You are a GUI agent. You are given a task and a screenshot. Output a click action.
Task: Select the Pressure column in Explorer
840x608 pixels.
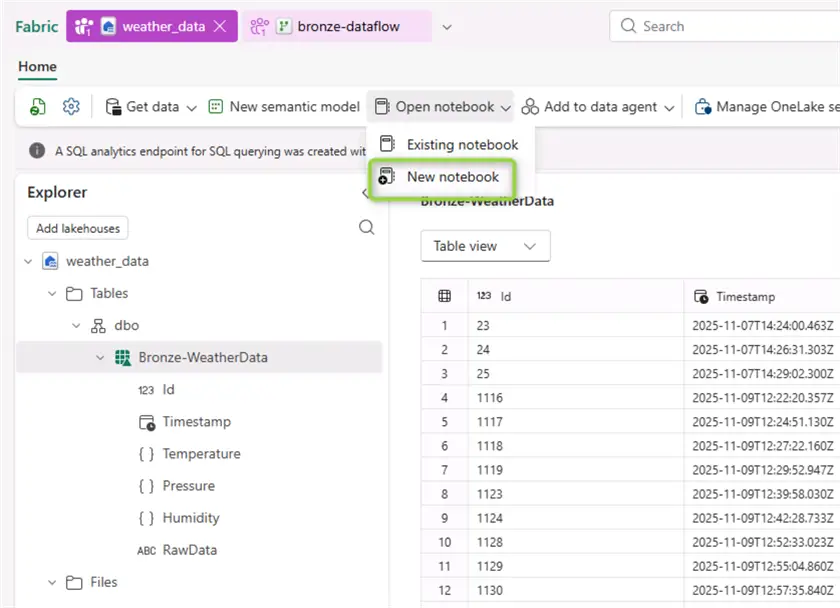point(189,486)
